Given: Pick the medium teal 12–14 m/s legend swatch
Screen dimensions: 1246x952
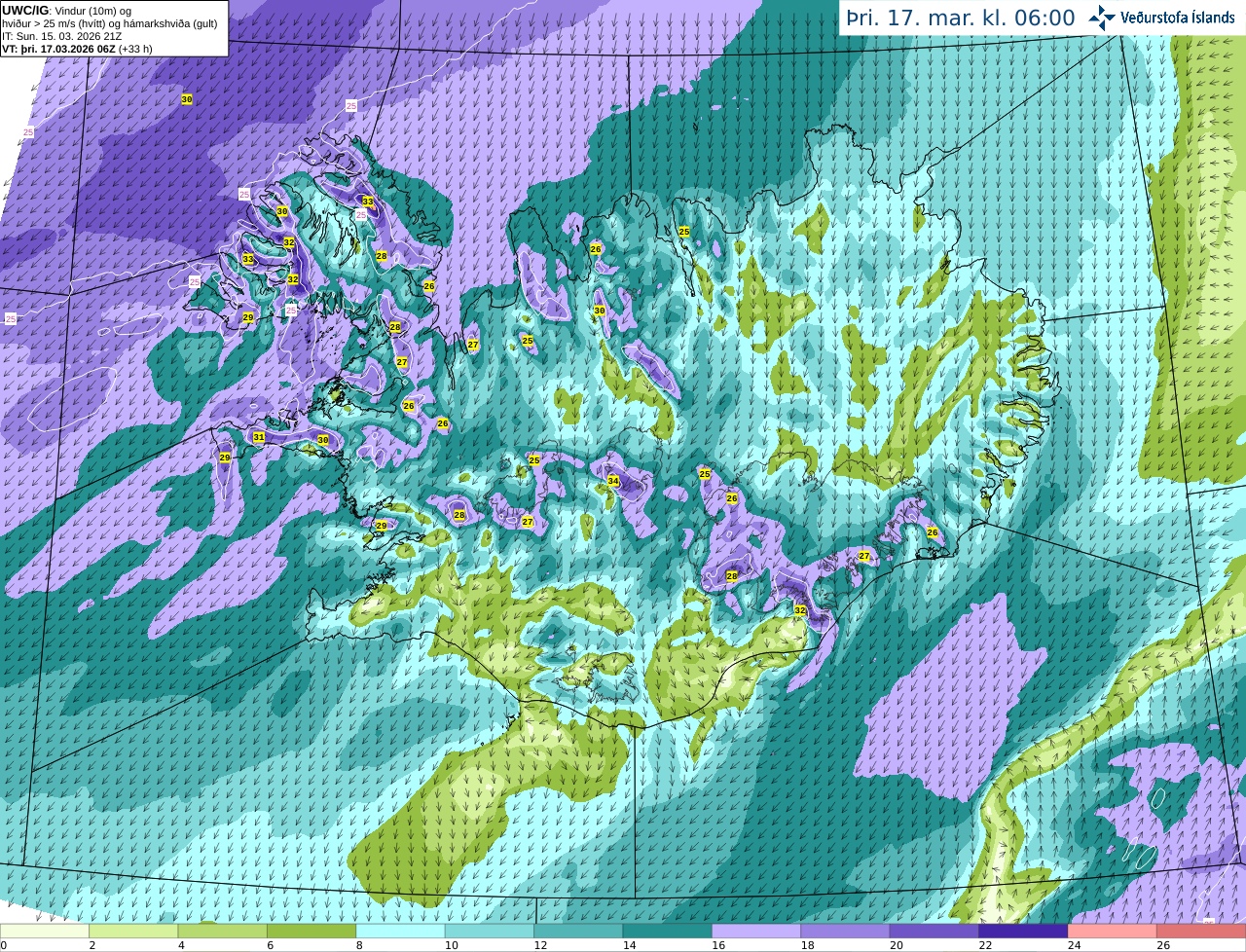Looking at the screenshot, I should click(578, 931).
